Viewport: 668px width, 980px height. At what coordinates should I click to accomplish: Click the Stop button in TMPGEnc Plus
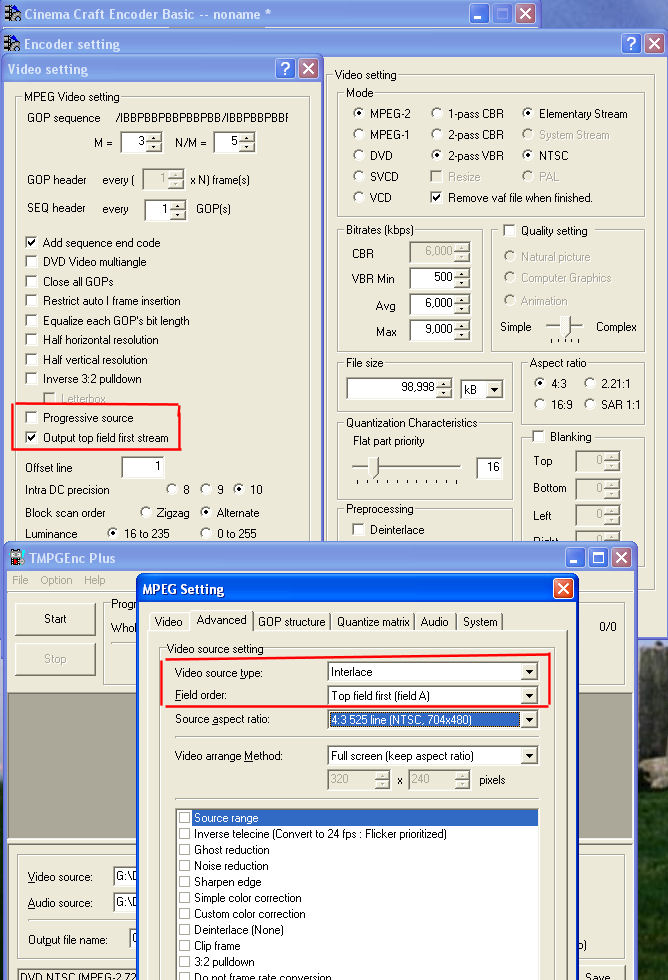click(x=55, y=659)
